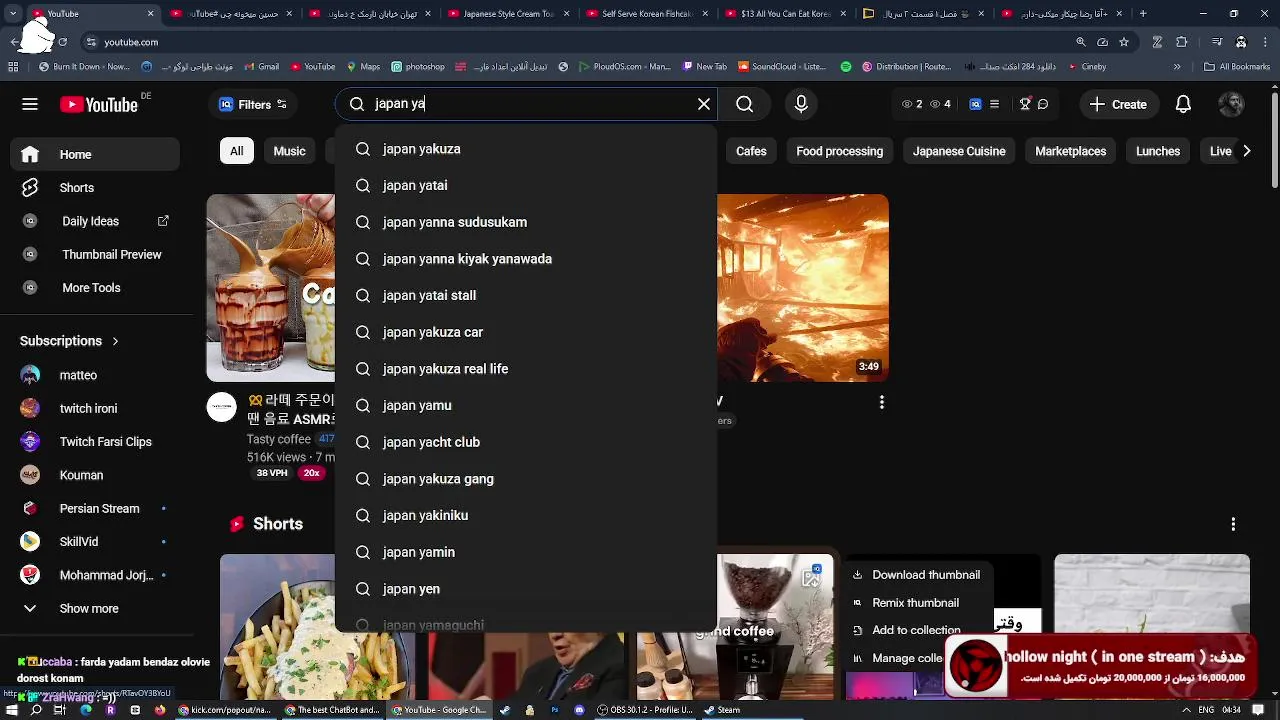Select the Lunches chip
This screenshot has height=720, width=1280.
point(1158,151)
